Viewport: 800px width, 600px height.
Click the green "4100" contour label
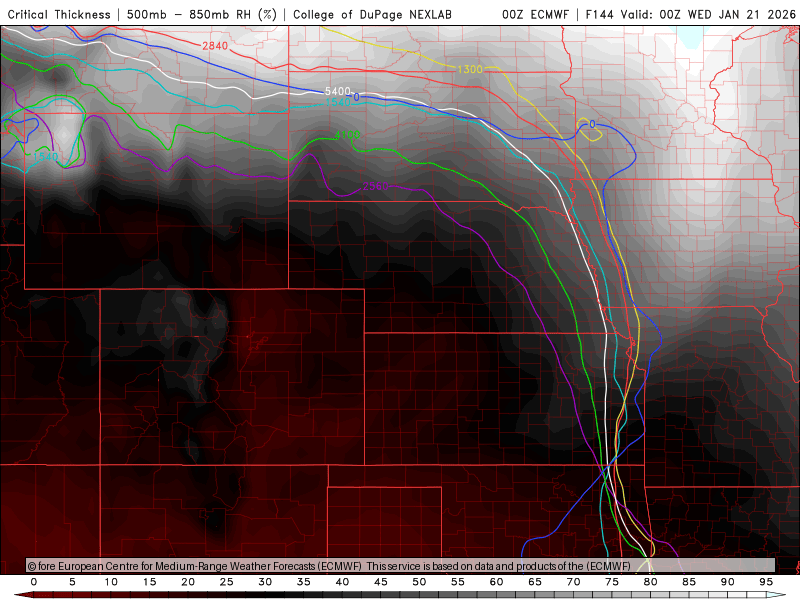tap(347, 135)
